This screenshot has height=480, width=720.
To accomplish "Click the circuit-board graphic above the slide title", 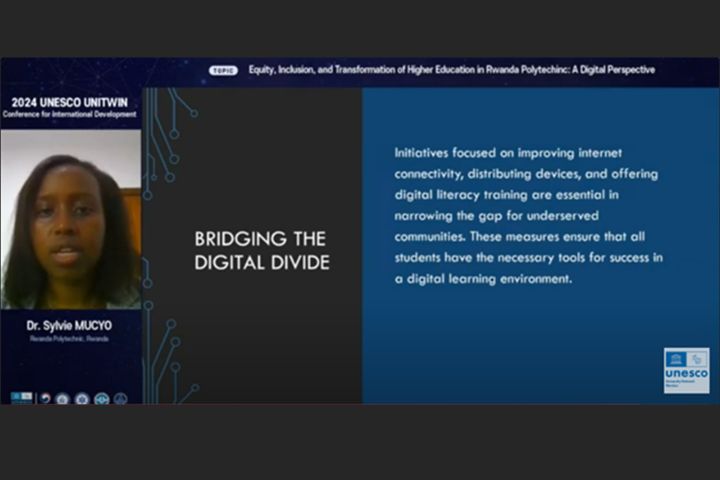I will point(169,142).
